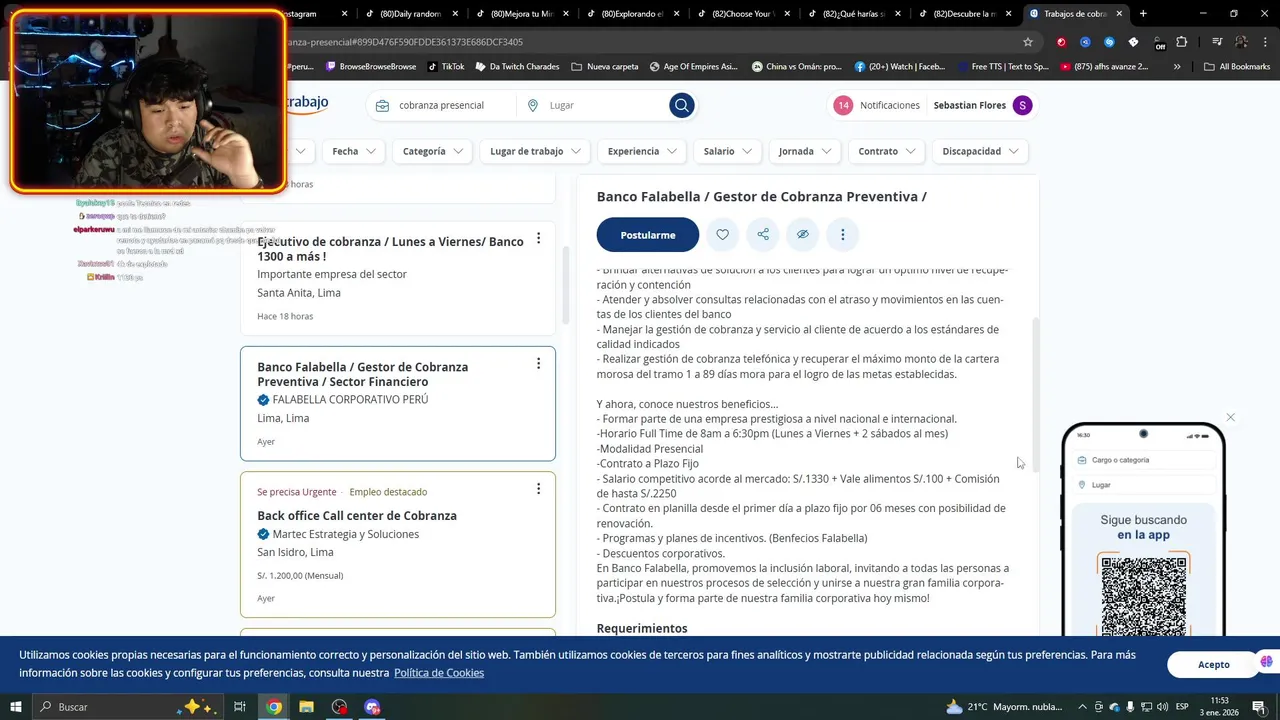The image size is (1280, 720).
Task: Click the job detail panel vertical scrollbar
Action: [x=1036, y=396]
